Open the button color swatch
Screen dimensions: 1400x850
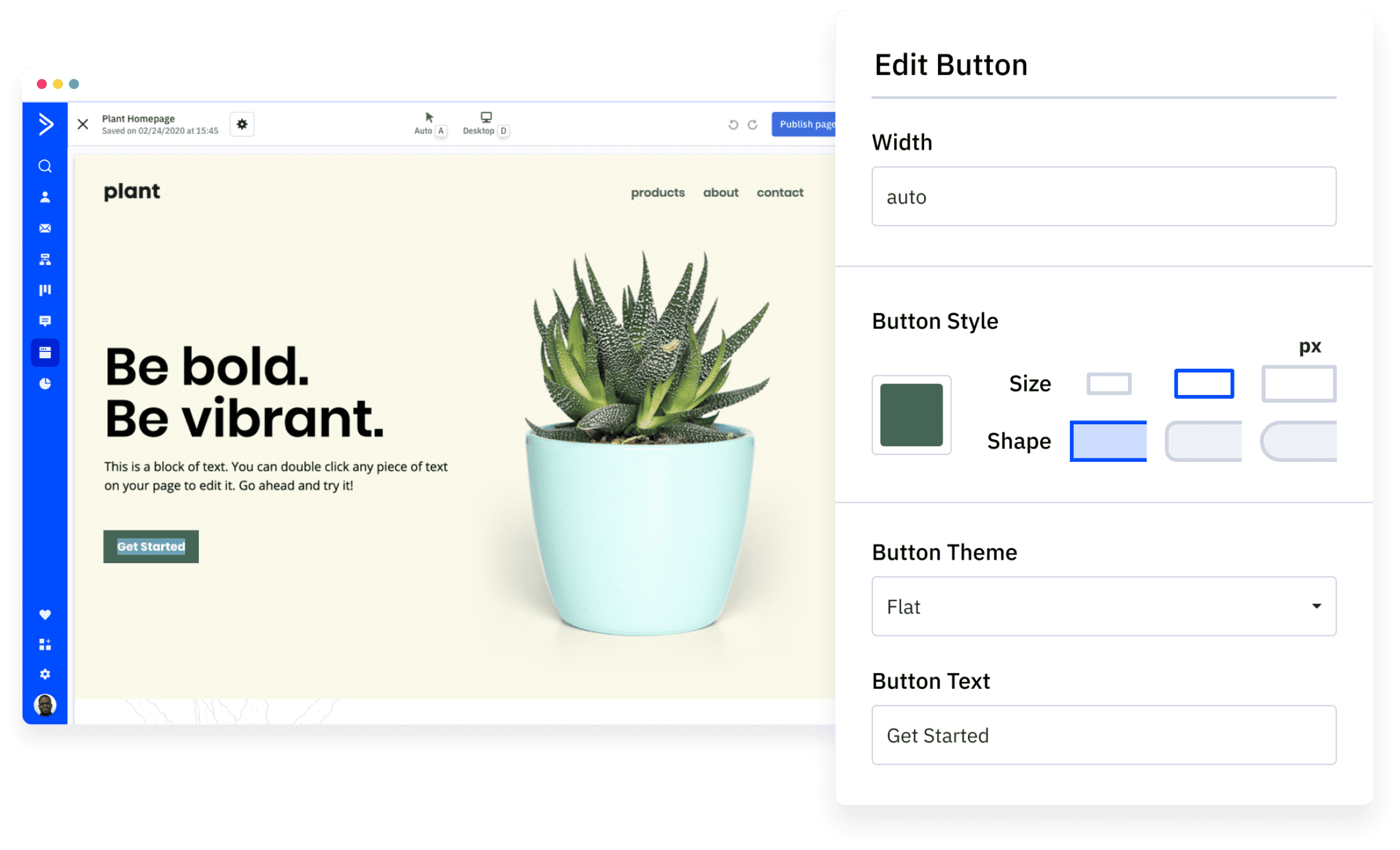tap(911, 415)
